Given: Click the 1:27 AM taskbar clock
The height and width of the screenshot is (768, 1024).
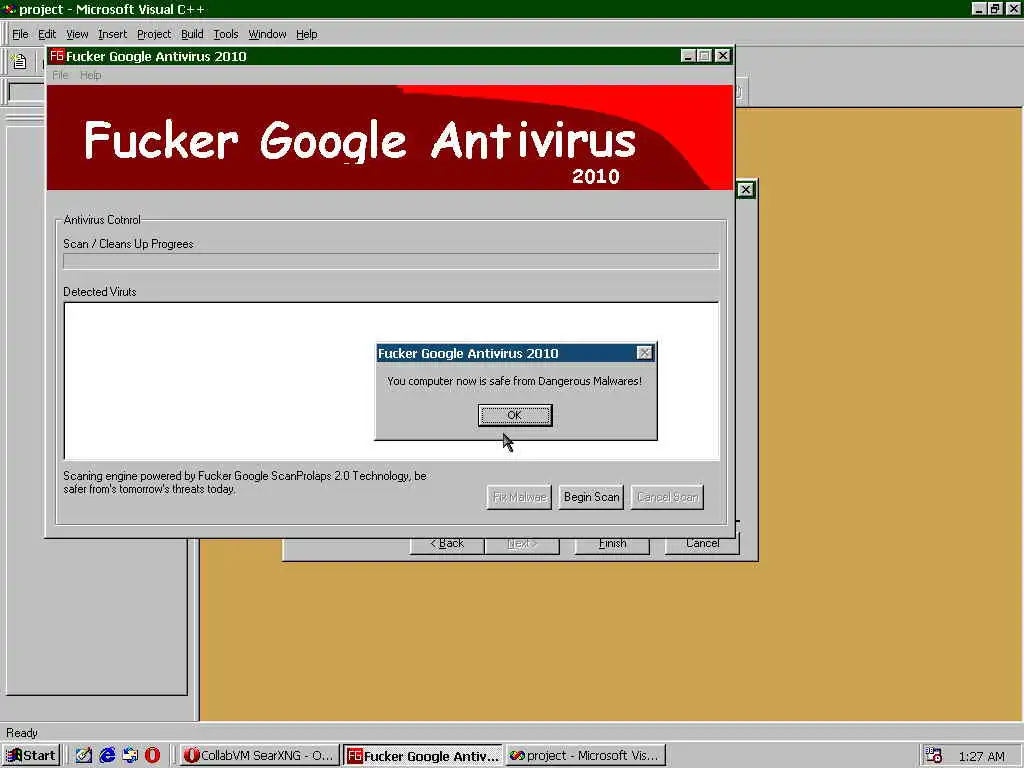Looking at the screenshot, I should (x=982, y=756).
